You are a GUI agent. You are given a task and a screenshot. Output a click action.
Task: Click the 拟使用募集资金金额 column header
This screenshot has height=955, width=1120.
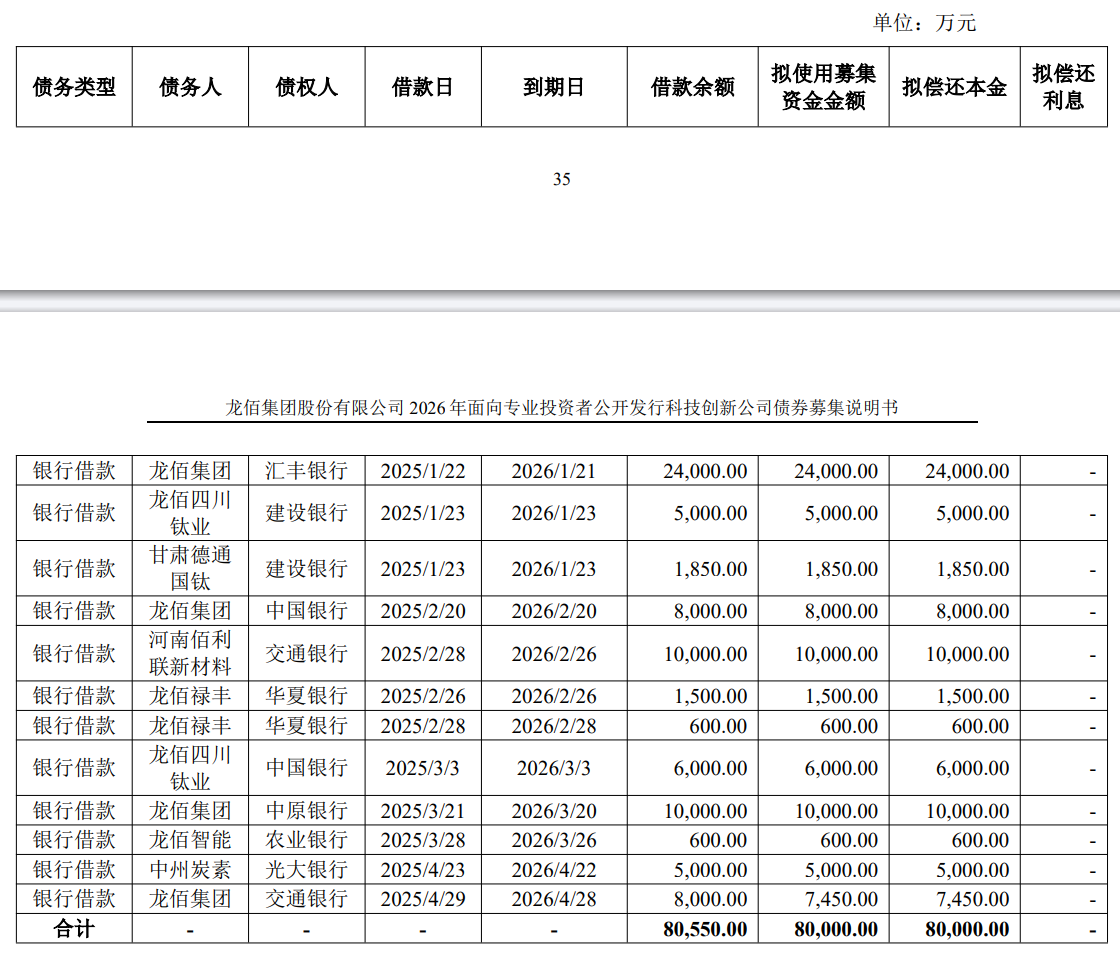point(823,87)
